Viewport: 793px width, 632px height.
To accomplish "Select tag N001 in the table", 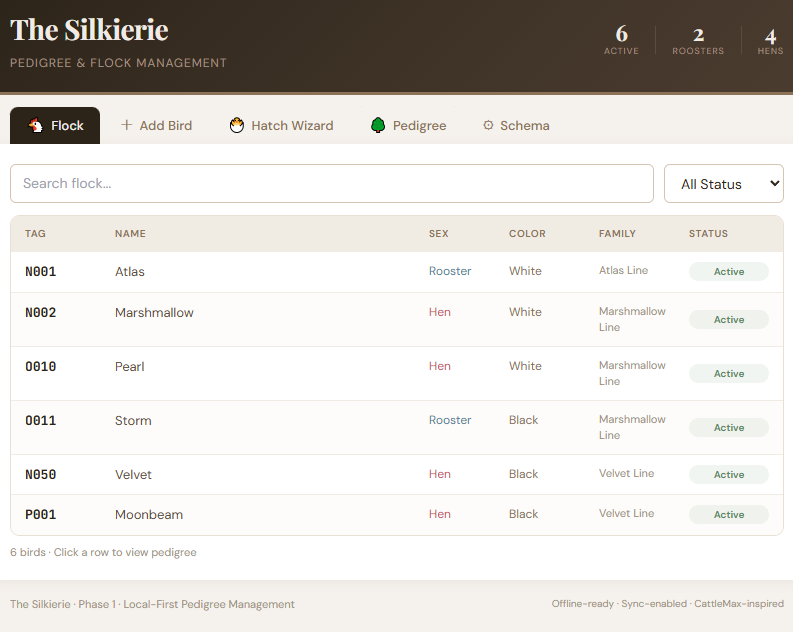I will (x=40, y=272).
